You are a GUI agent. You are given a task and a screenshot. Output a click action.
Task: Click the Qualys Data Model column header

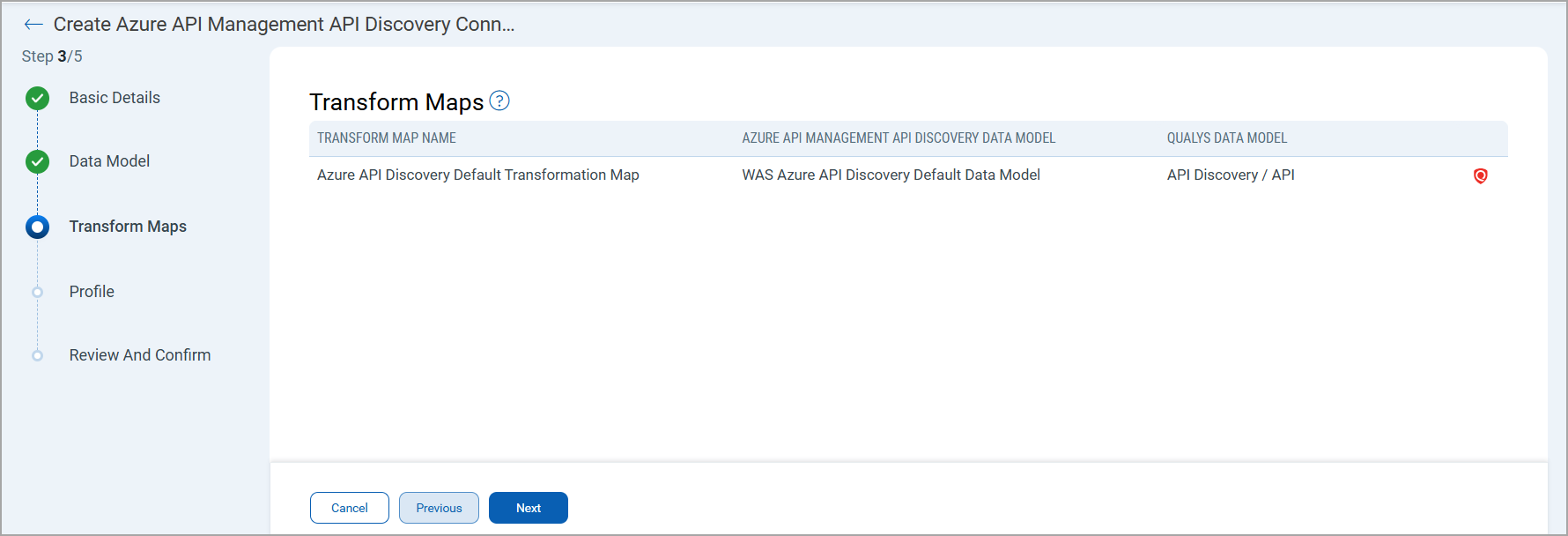point(1227,138)
